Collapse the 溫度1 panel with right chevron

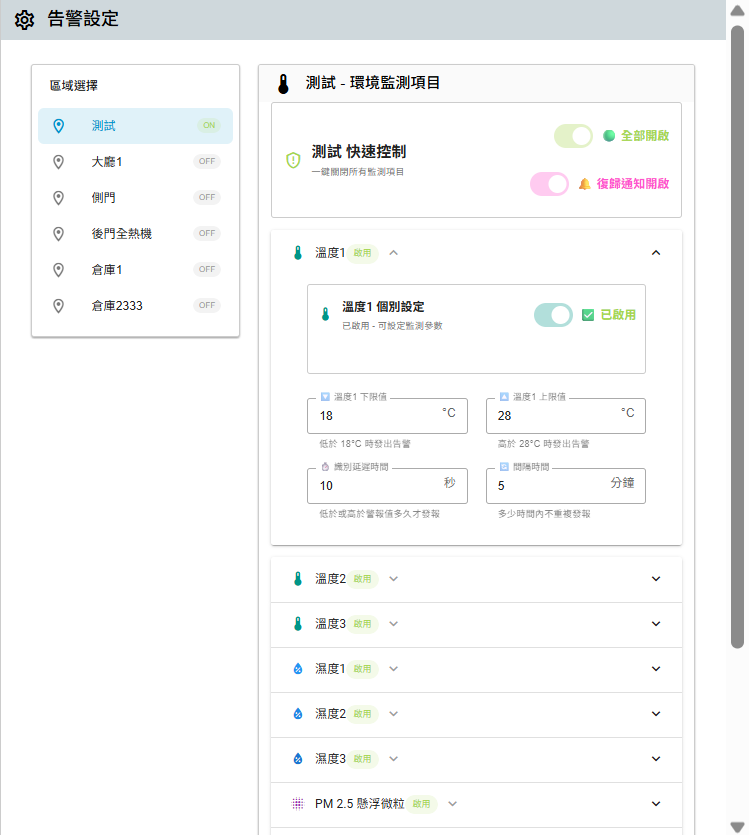(656, 253)
